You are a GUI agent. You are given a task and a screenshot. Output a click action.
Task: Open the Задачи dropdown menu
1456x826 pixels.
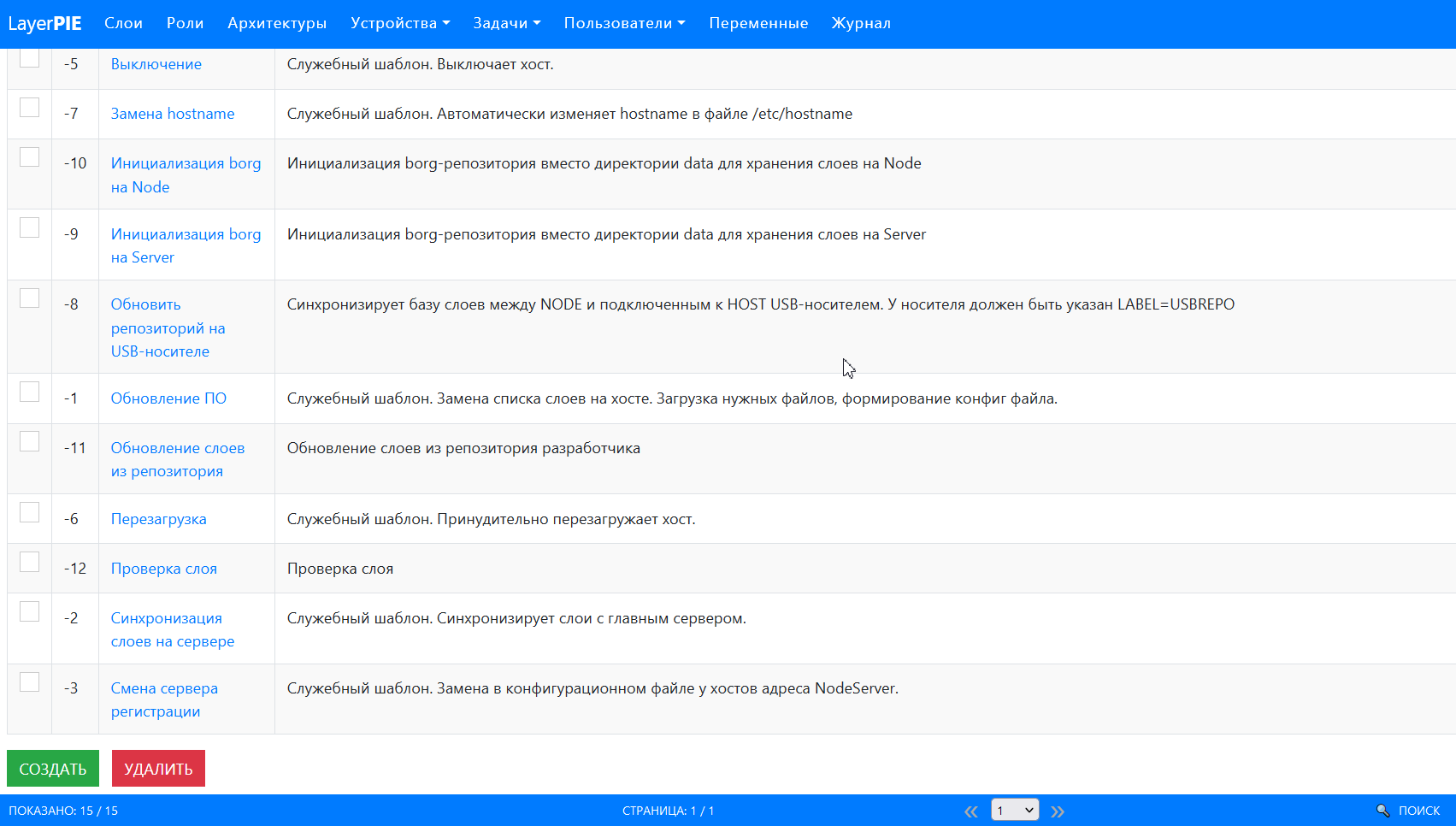[504, 23]
